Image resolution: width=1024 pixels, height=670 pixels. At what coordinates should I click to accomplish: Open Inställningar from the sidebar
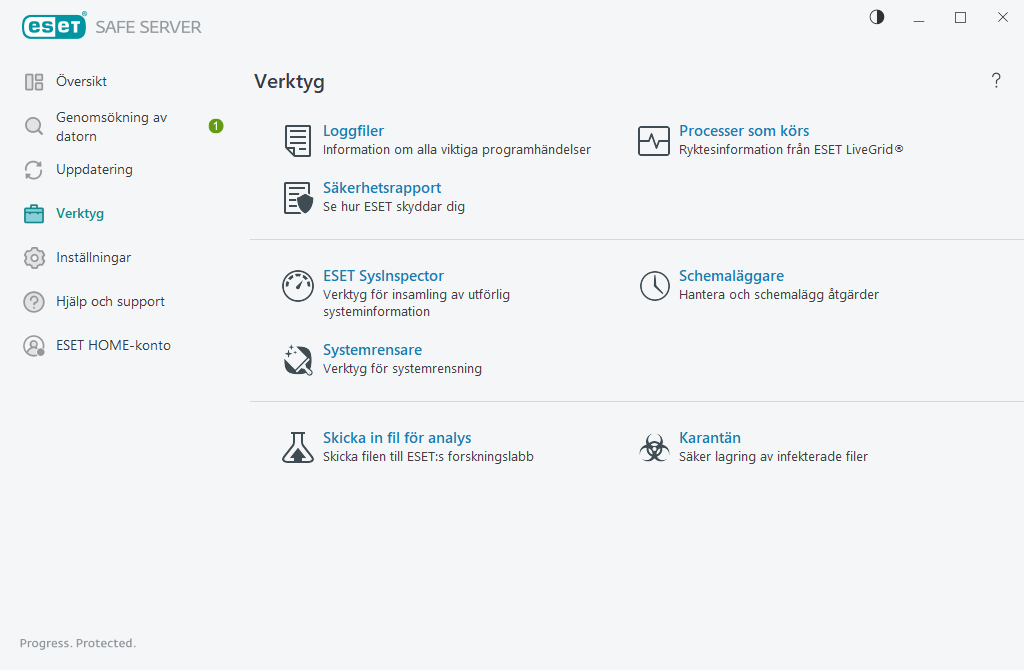[93, 258]
